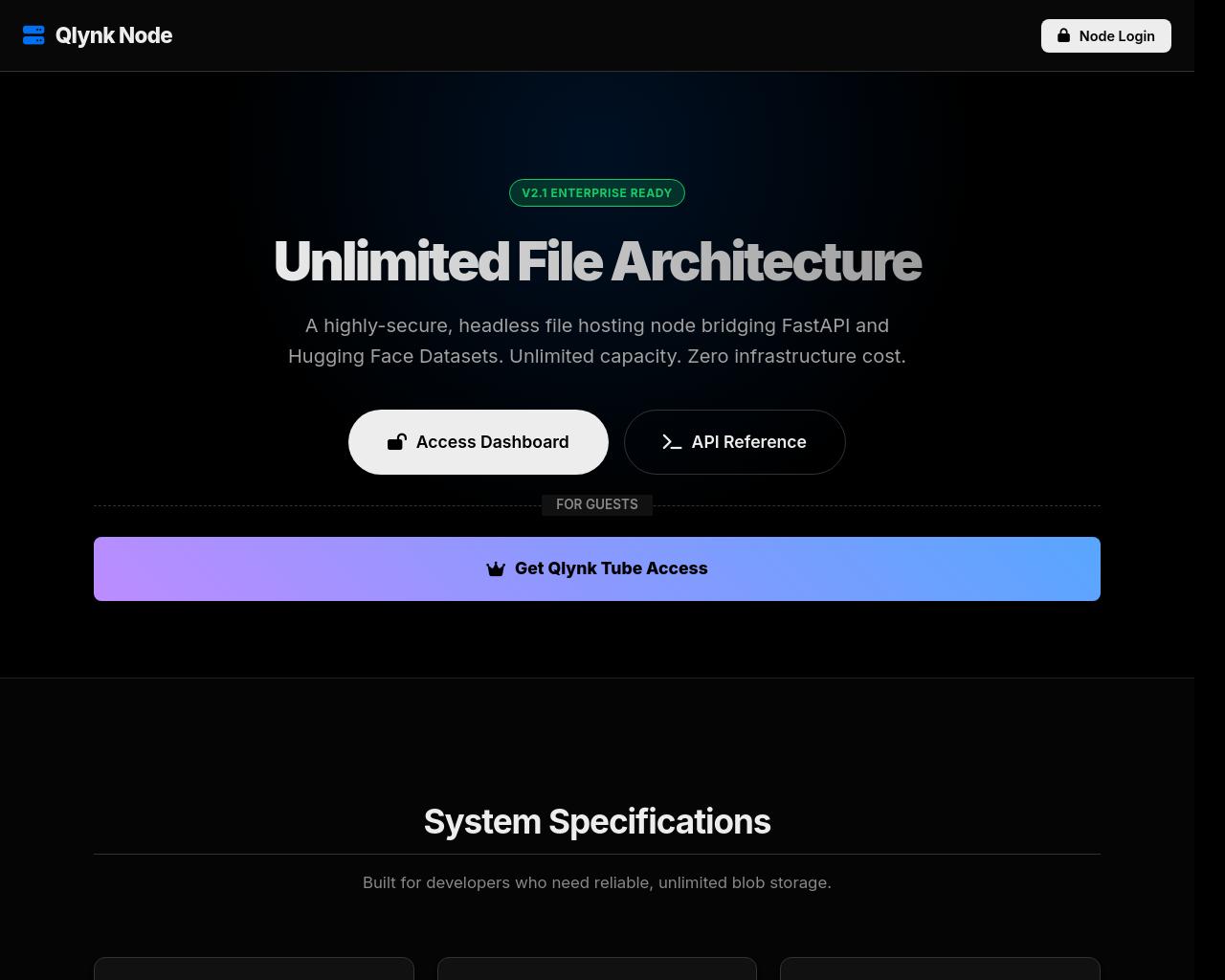Open Access Dashboard

pos(479,442)
